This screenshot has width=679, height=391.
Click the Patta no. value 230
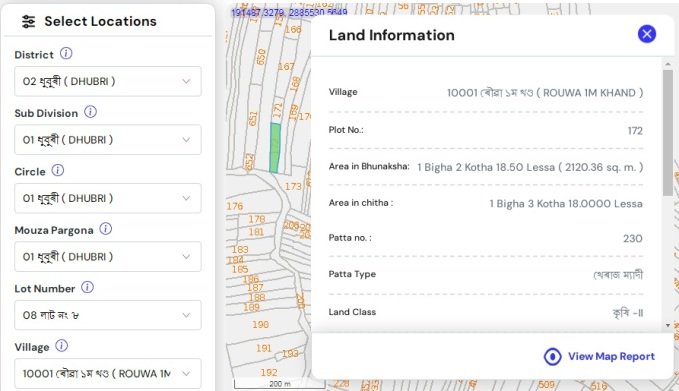point(633,239)
